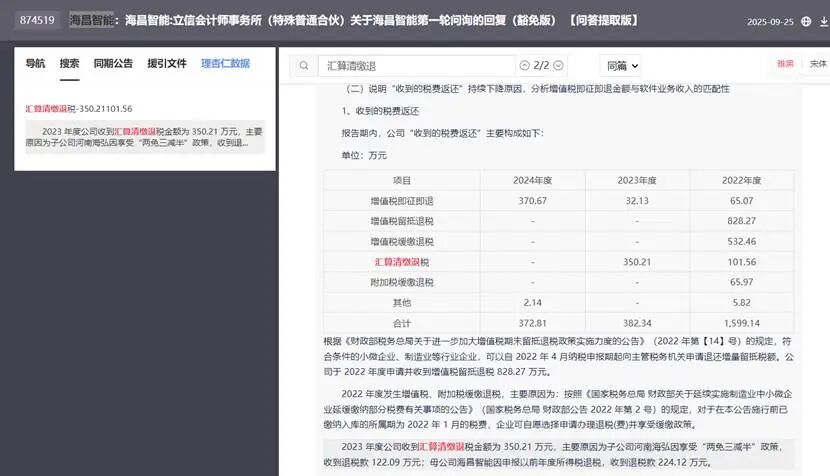
Task: Click the value 32.13 in table
Action: click(637, 201)
